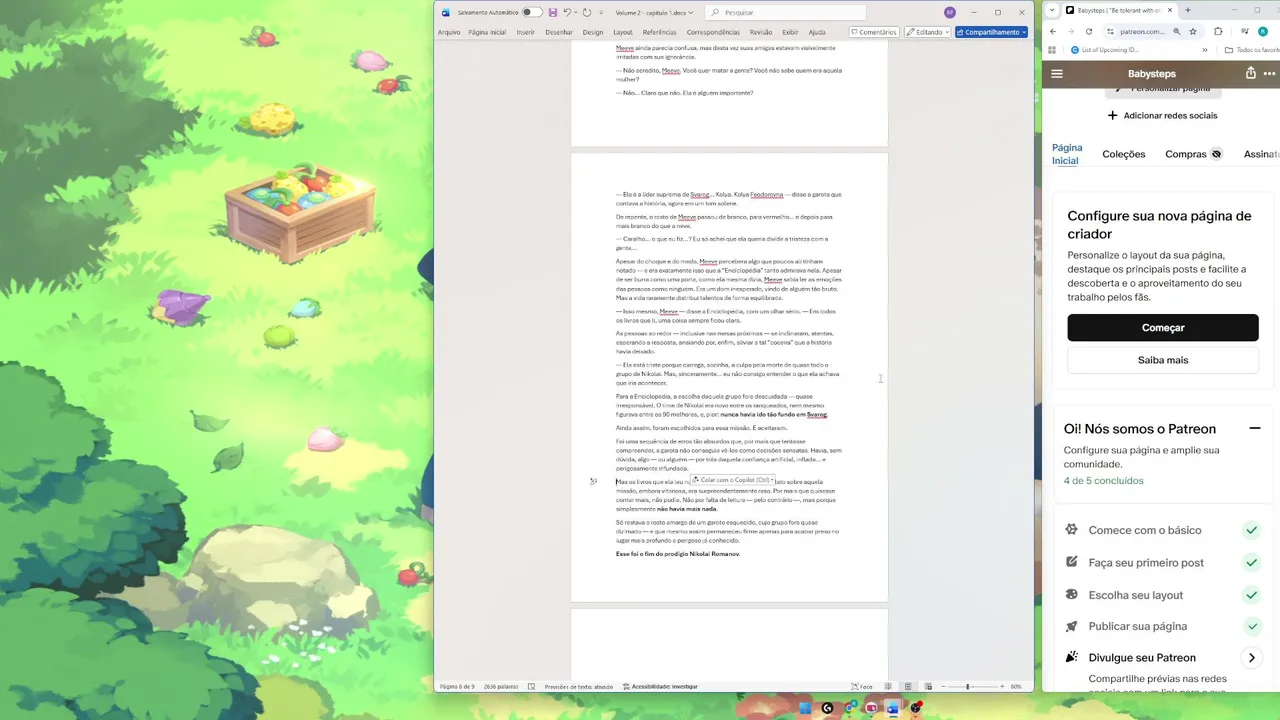Click the Chrome reload icon

click(x=1088, y=32)
